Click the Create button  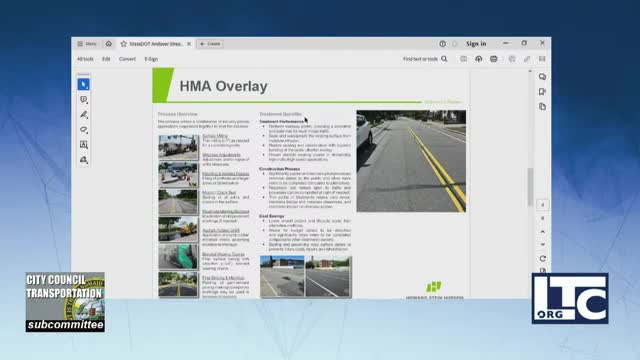(210, 44)
